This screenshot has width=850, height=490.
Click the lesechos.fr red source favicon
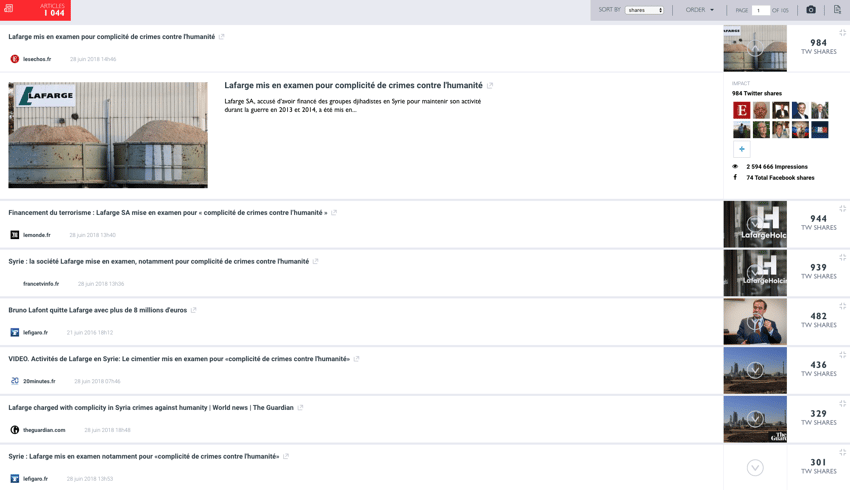[x=15, y=59]
